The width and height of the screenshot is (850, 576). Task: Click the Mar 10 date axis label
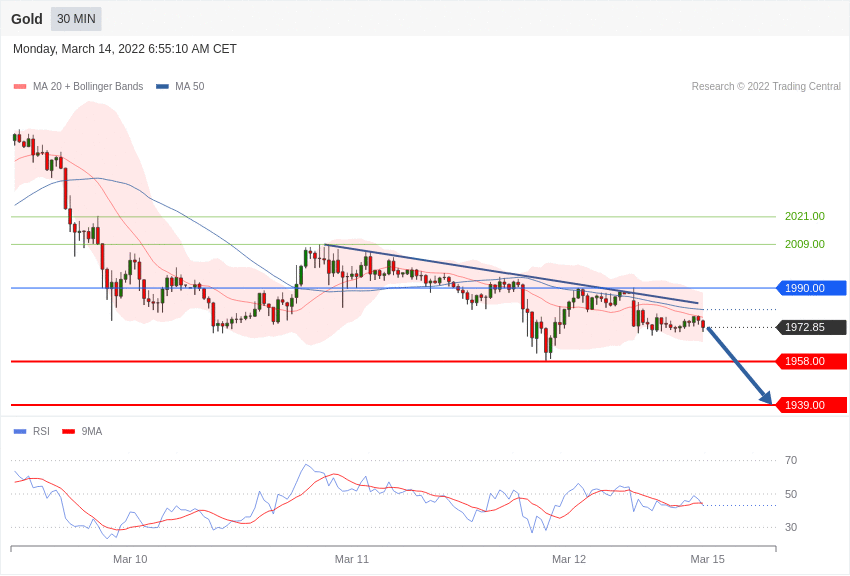click(x=130, y=559)
